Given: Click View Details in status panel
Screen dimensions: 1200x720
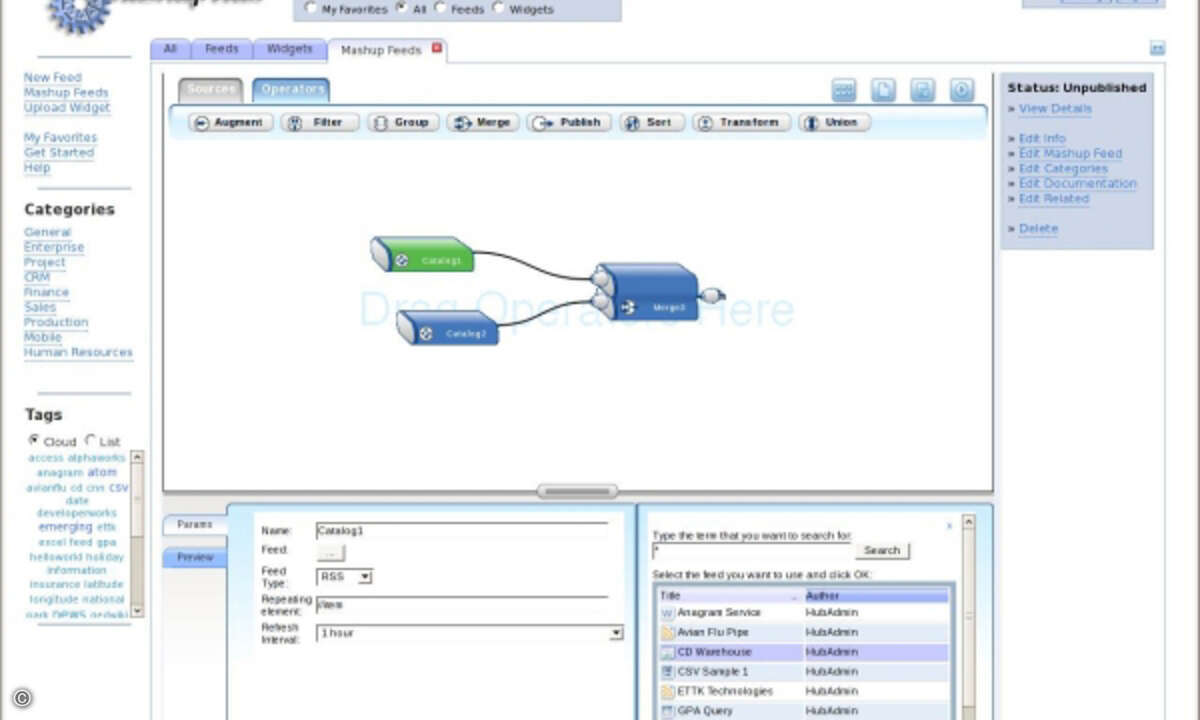Looking at the screenshot, I should [1055, 109].
